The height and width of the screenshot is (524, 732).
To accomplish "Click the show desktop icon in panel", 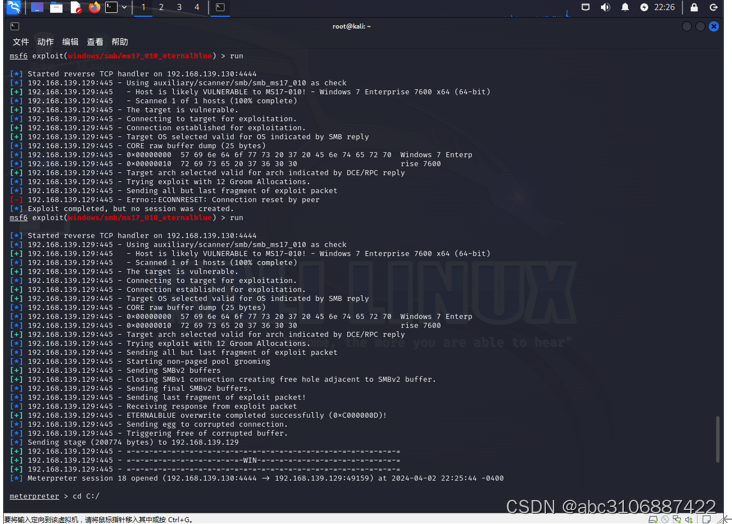I will (x=37, y=7).
